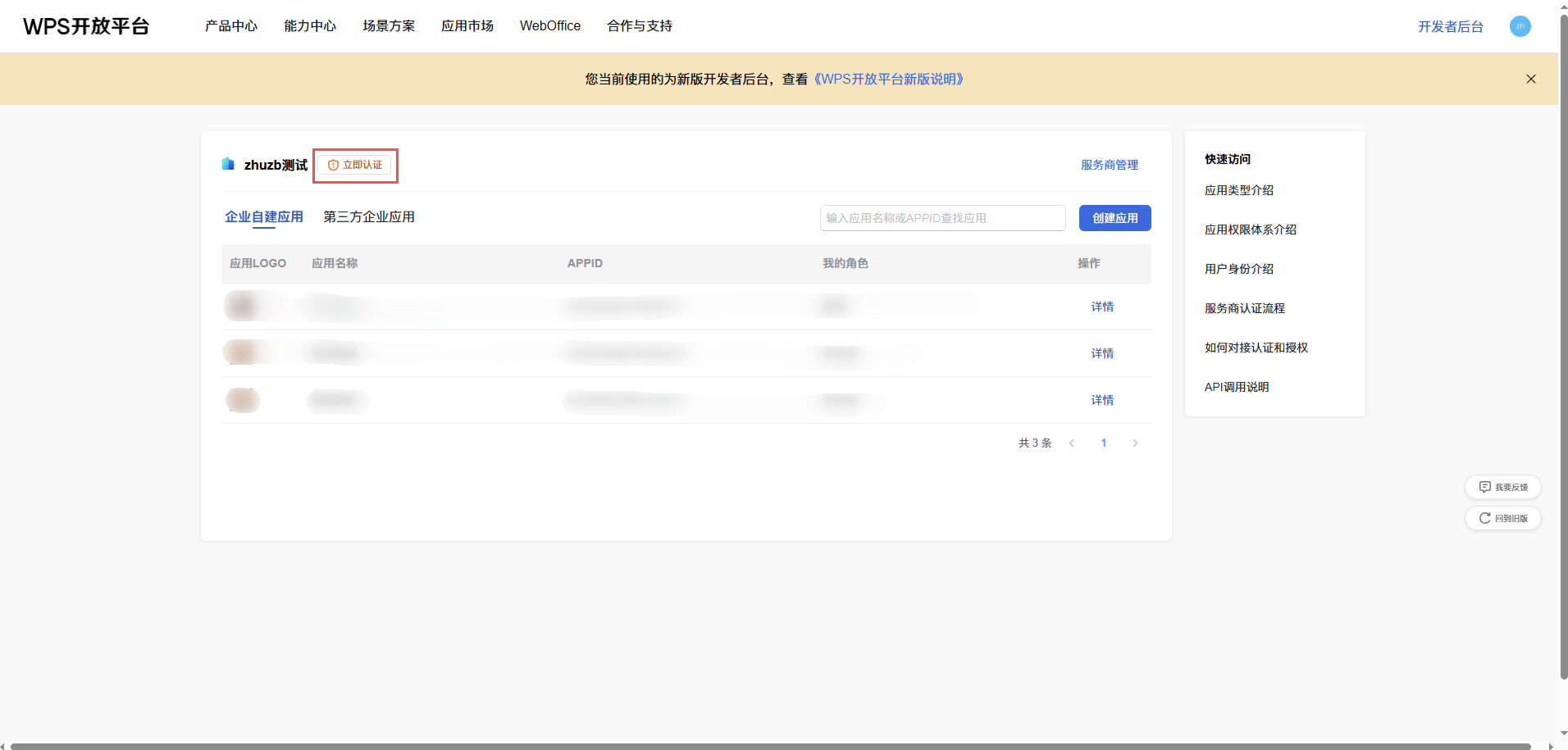Open the 合作与支持 menu

(x=639, y=25)
